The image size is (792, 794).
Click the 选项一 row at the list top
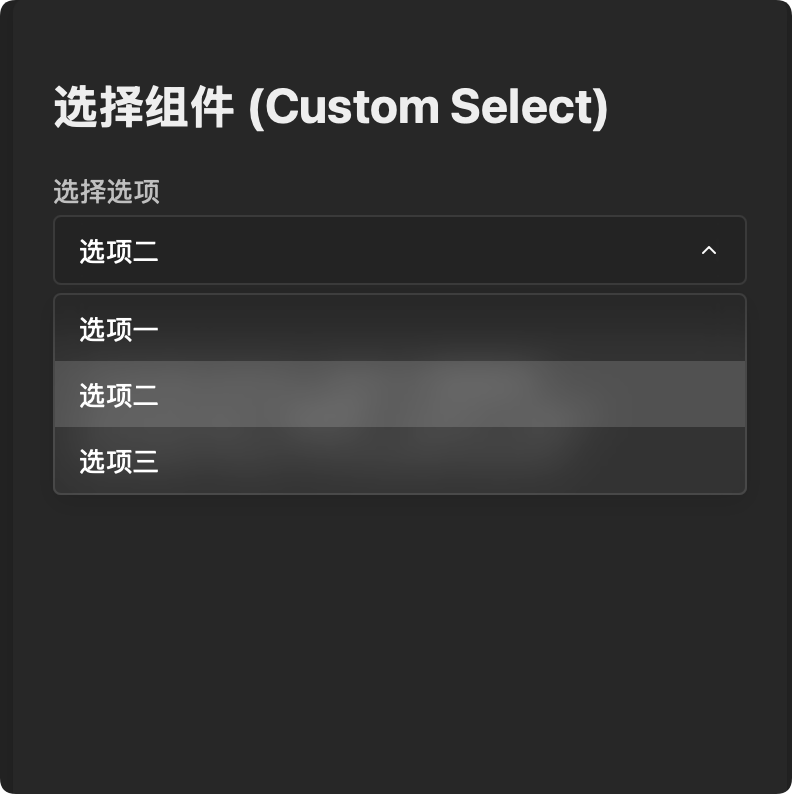[x=399, y=329]
